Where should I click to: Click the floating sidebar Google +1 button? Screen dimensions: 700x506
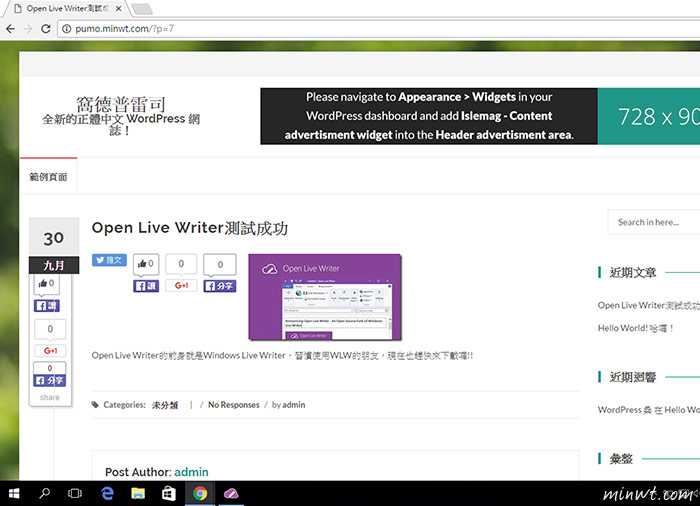point(50,351)
